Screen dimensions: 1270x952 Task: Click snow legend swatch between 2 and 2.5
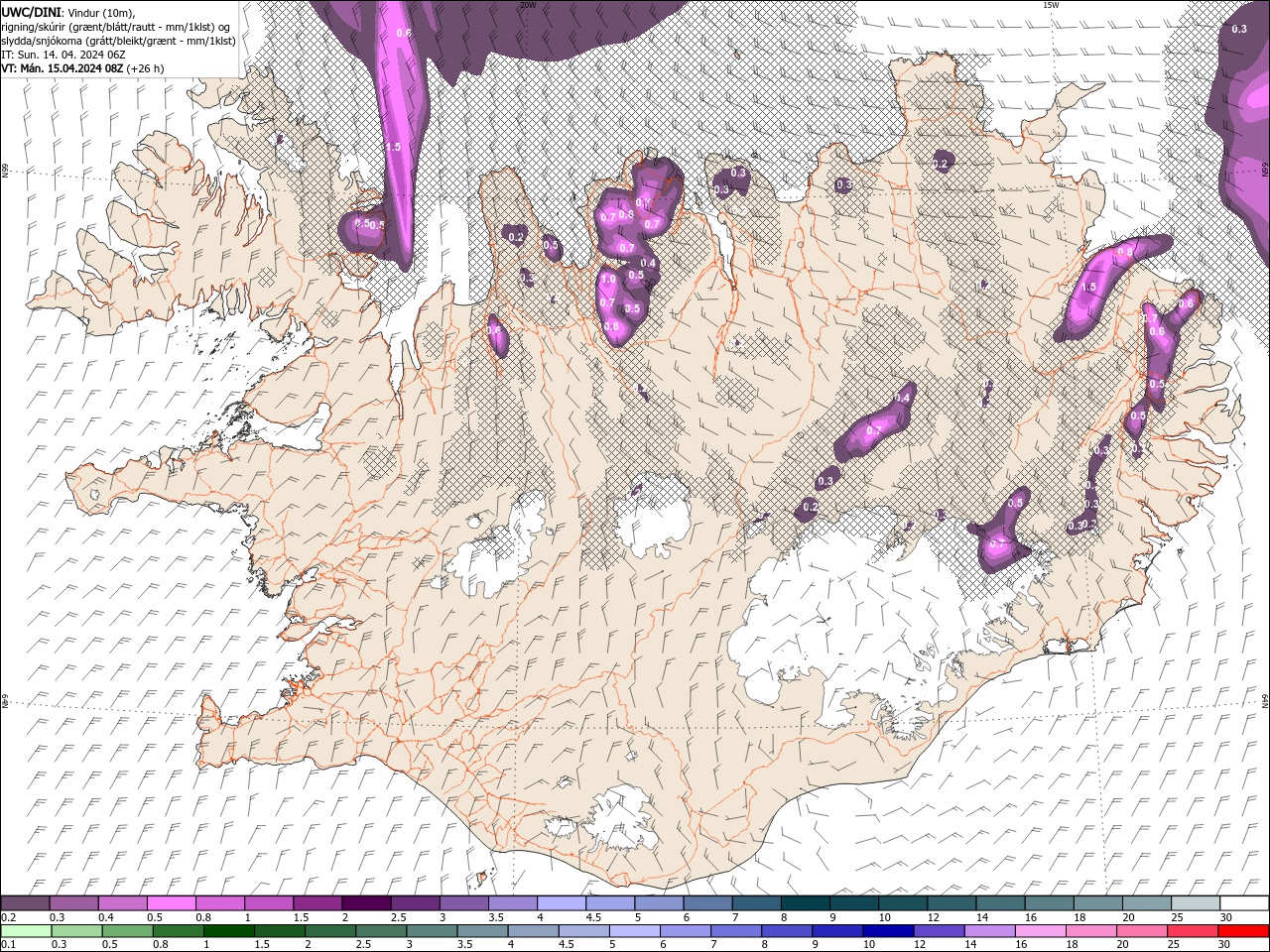366,903
